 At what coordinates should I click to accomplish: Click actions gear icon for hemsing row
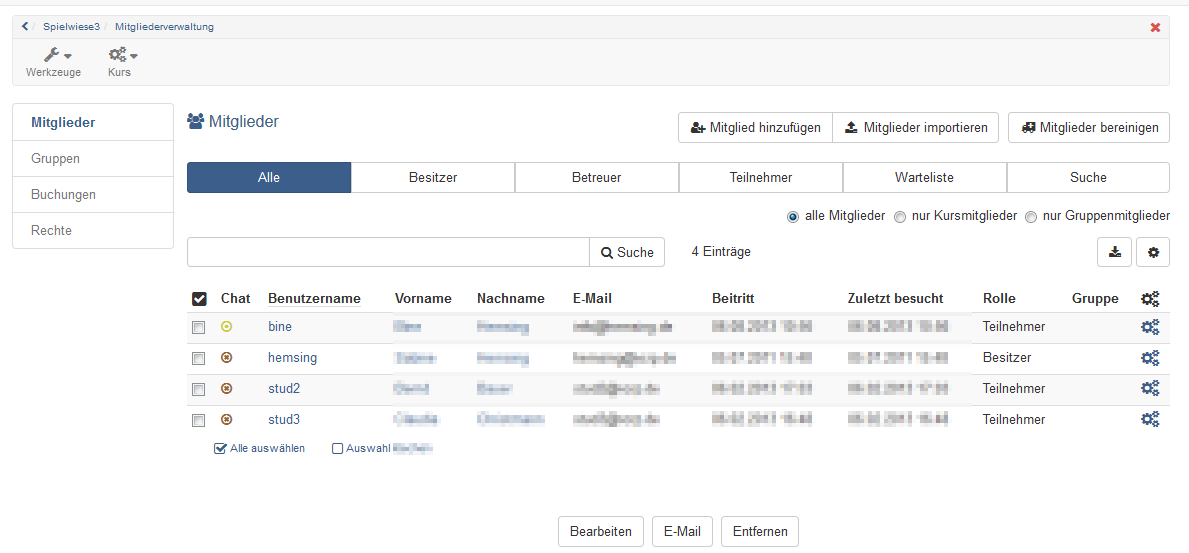(1150, 358)
